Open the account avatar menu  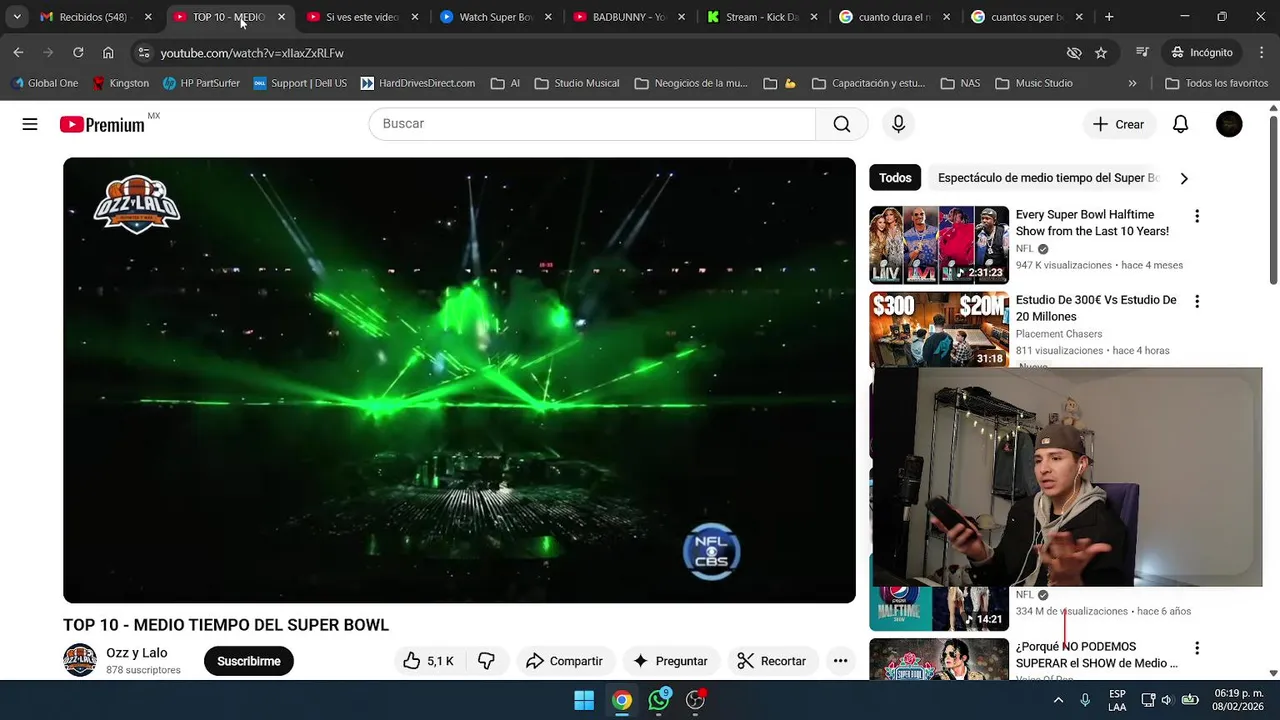click(x=1229, y=124)
